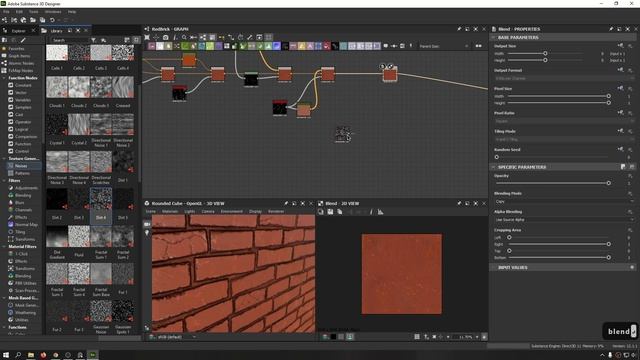Collapse the Material Filters tree group
Viewport: 640px width, 360px height.
click(x=4, y=247)
